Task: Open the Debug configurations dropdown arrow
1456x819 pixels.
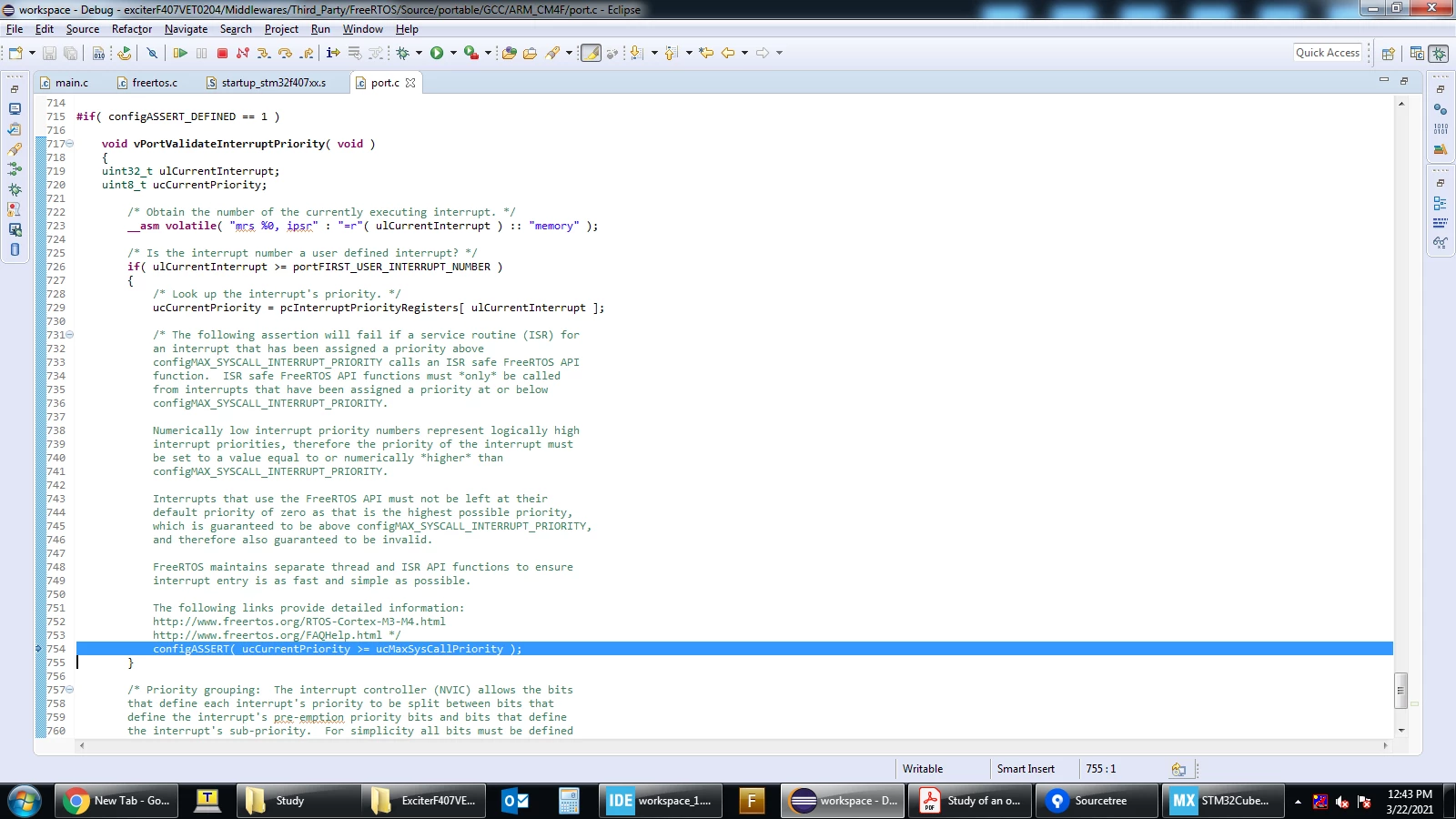Action: 419,53
